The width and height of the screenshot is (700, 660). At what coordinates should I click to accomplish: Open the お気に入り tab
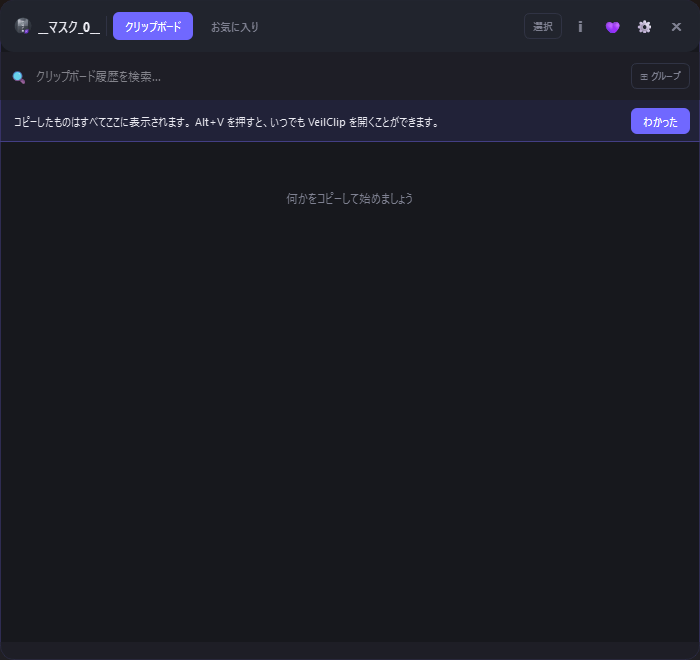tap(235, 26)
